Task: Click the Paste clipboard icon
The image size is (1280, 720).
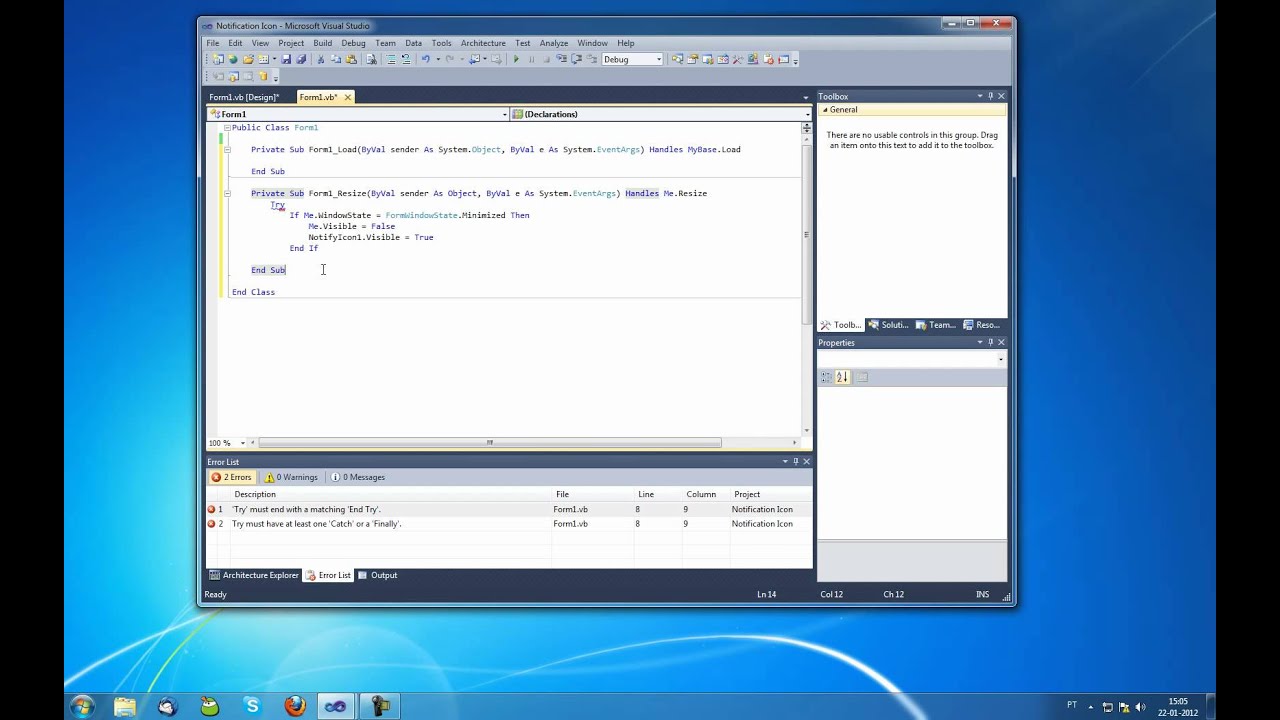Action: tap(351, 59)
